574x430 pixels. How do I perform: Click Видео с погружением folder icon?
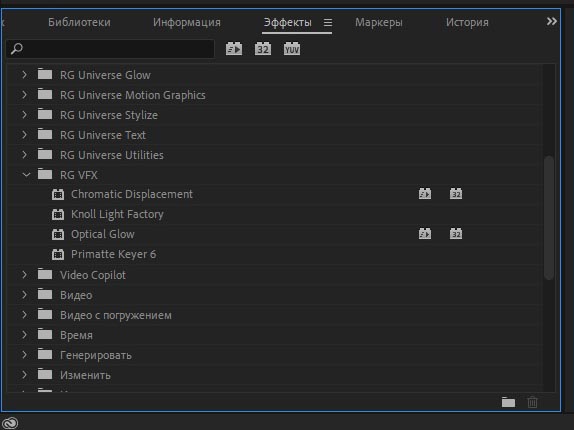[x=45, y=314]
